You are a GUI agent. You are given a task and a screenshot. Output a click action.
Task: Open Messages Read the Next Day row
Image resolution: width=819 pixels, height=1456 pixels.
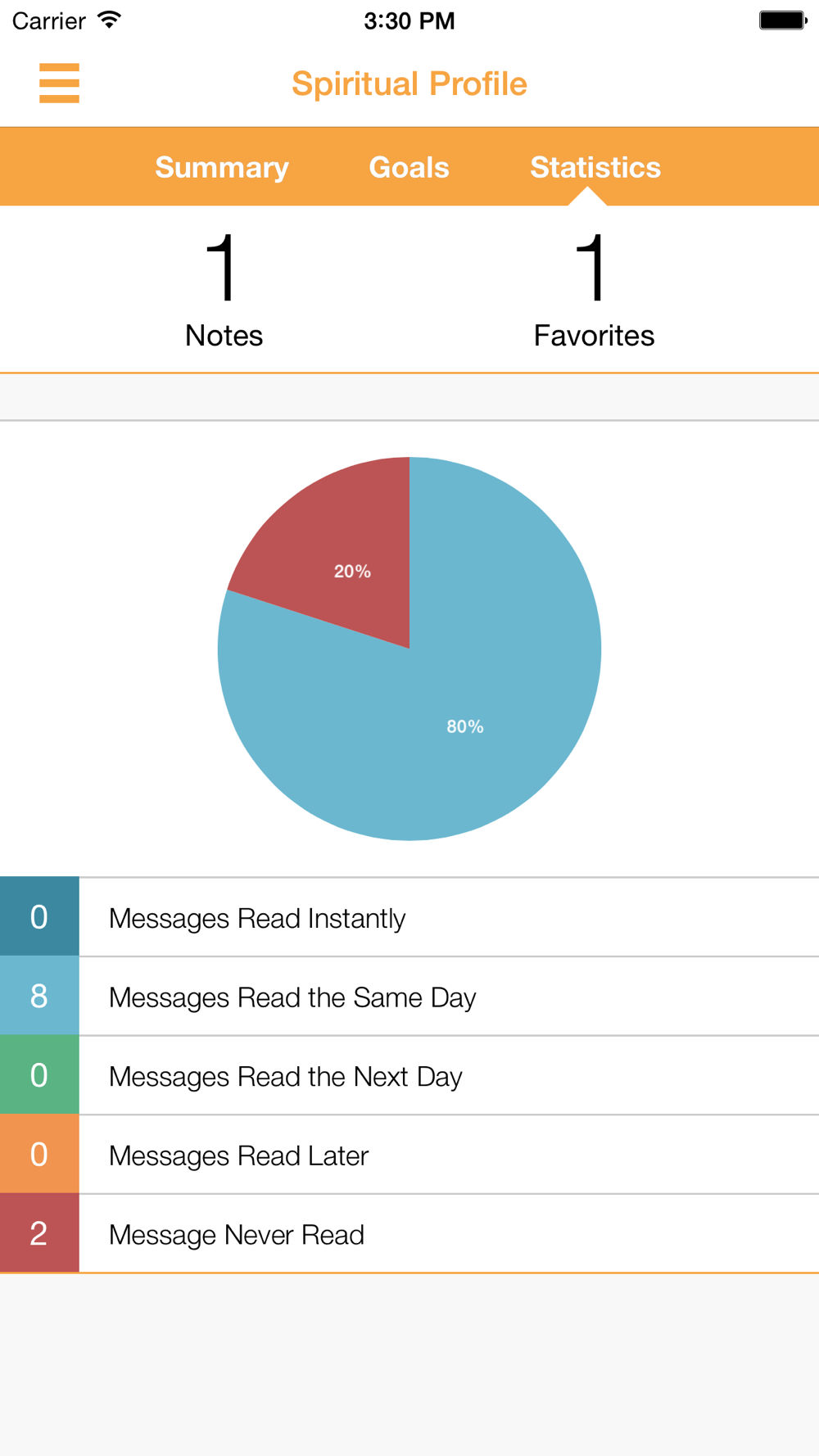[x=409, y=1075]
